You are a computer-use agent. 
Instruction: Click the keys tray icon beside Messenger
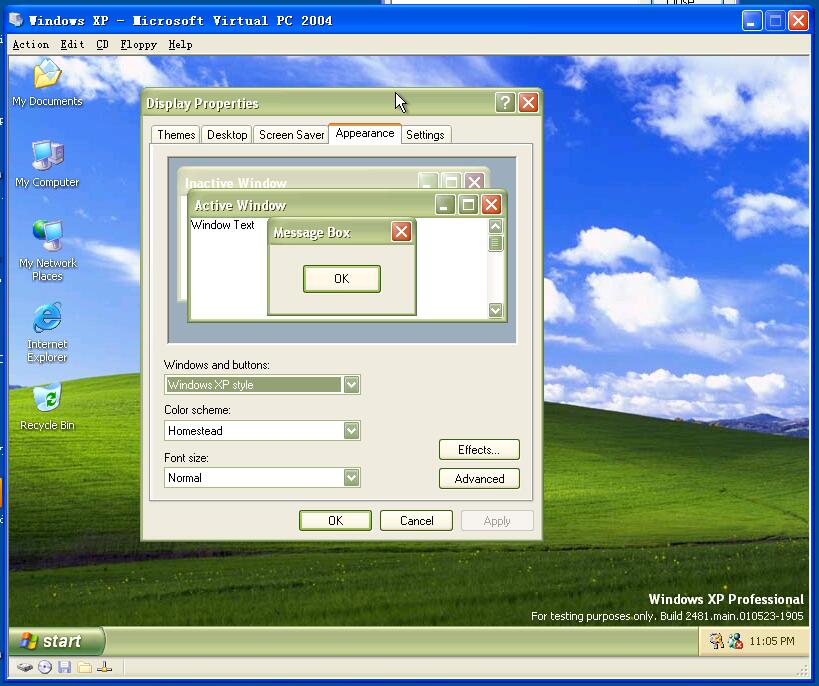pyautogui.click(x=716, y=641)
